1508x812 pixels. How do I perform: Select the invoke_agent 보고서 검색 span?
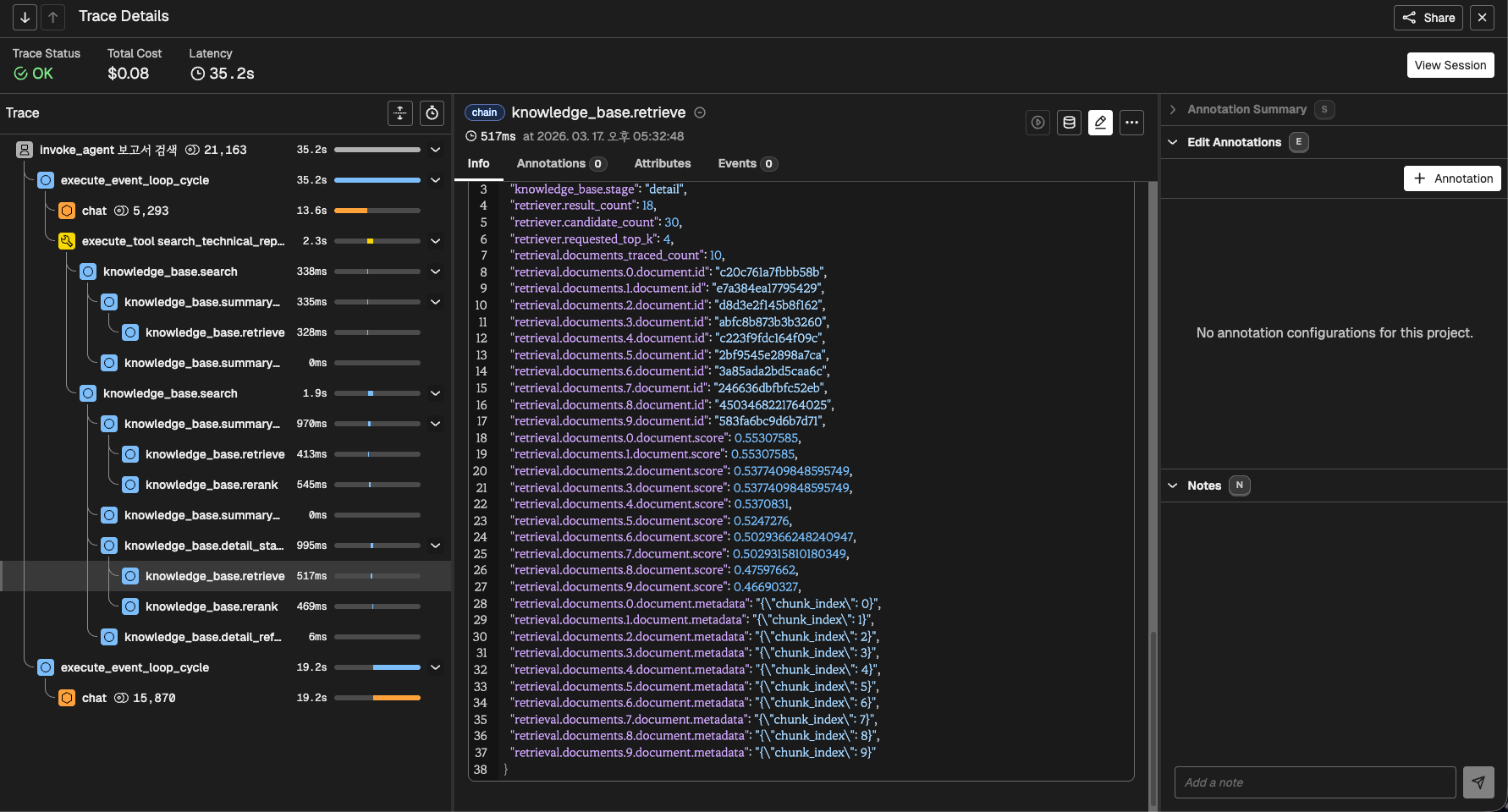tap(225, 150)
